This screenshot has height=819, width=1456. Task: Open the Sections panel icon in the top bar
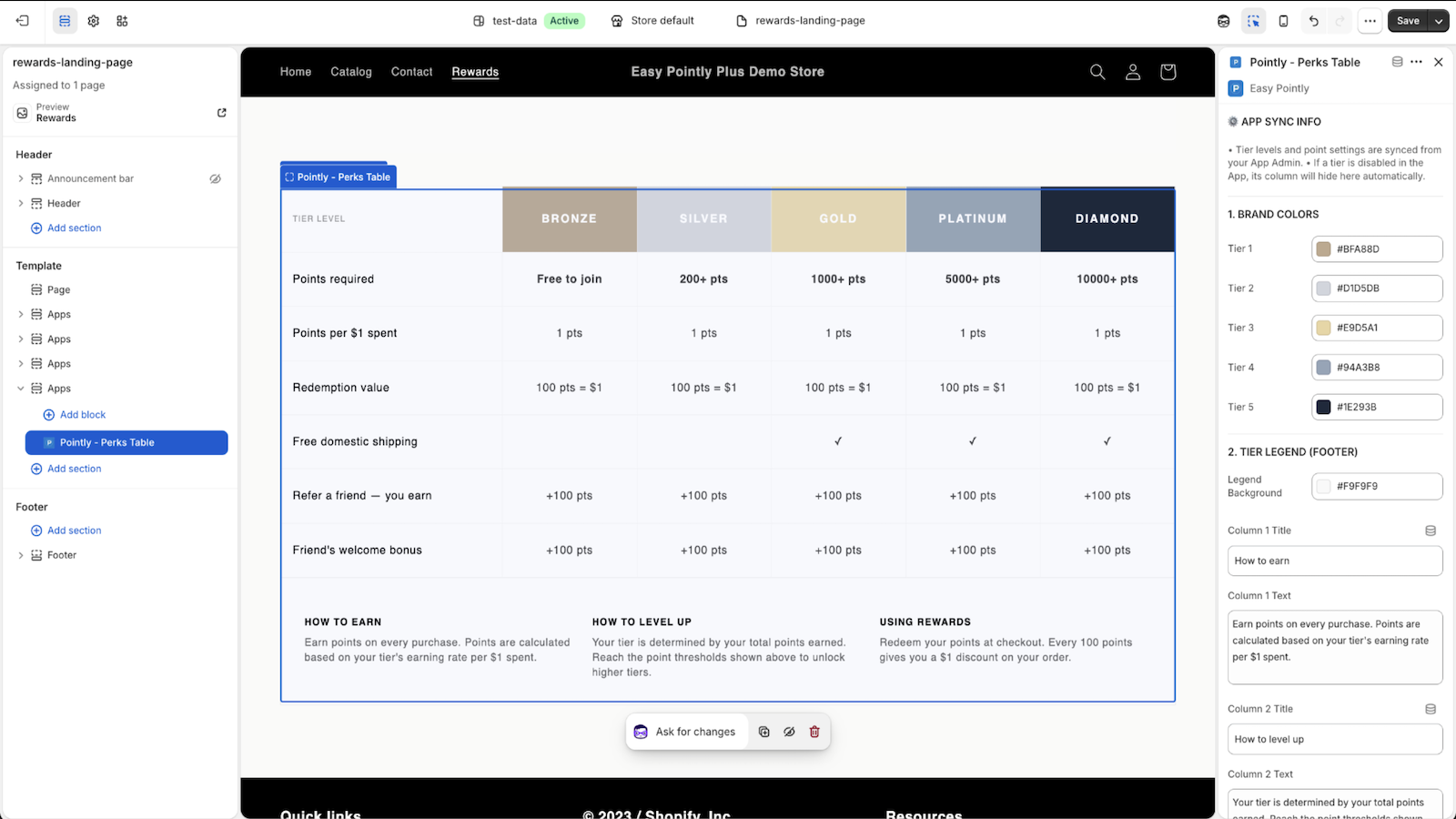(x=65, y=21)
